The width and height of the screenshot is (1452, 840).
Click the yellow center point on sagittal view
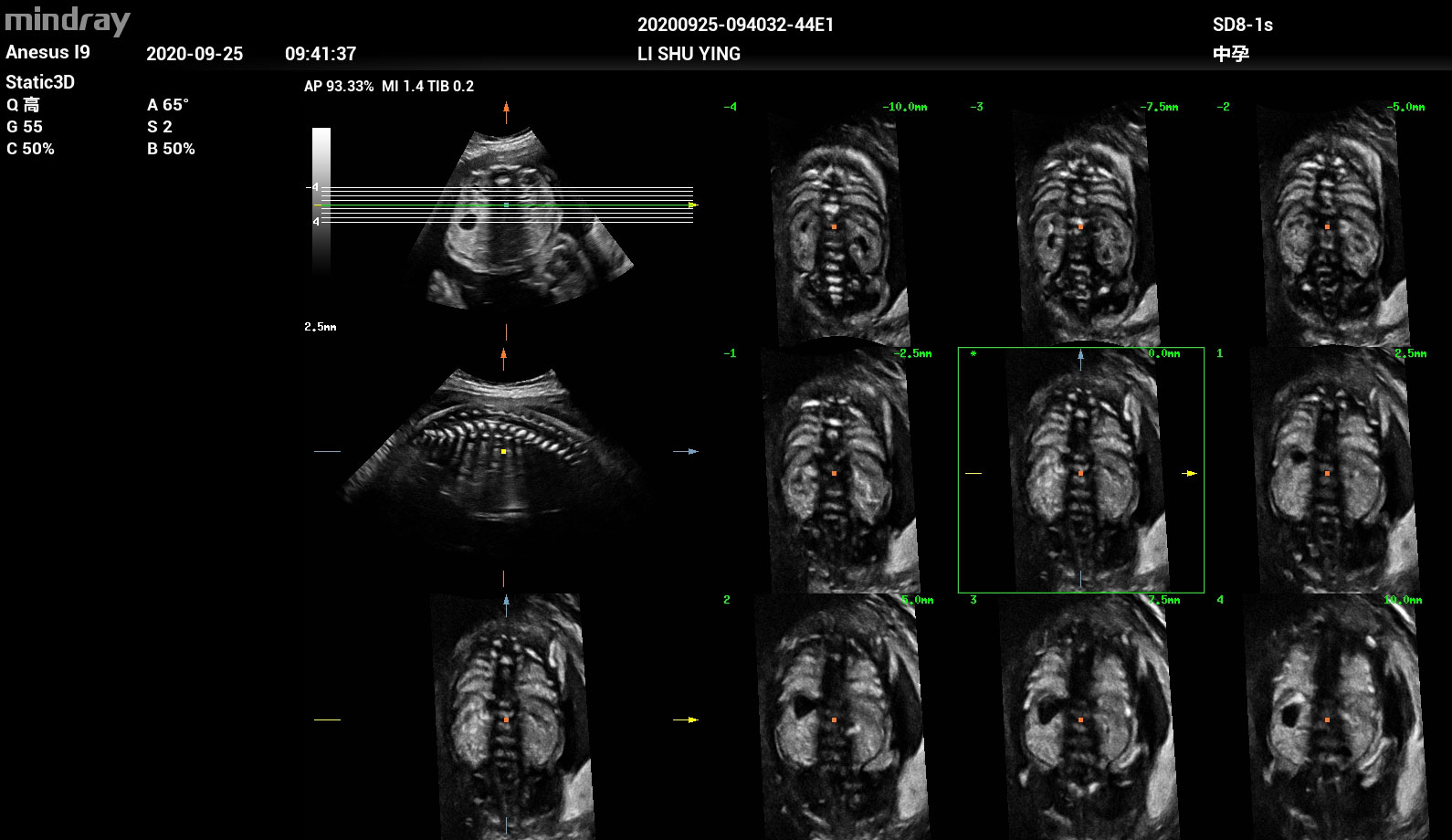coord(503,451)
